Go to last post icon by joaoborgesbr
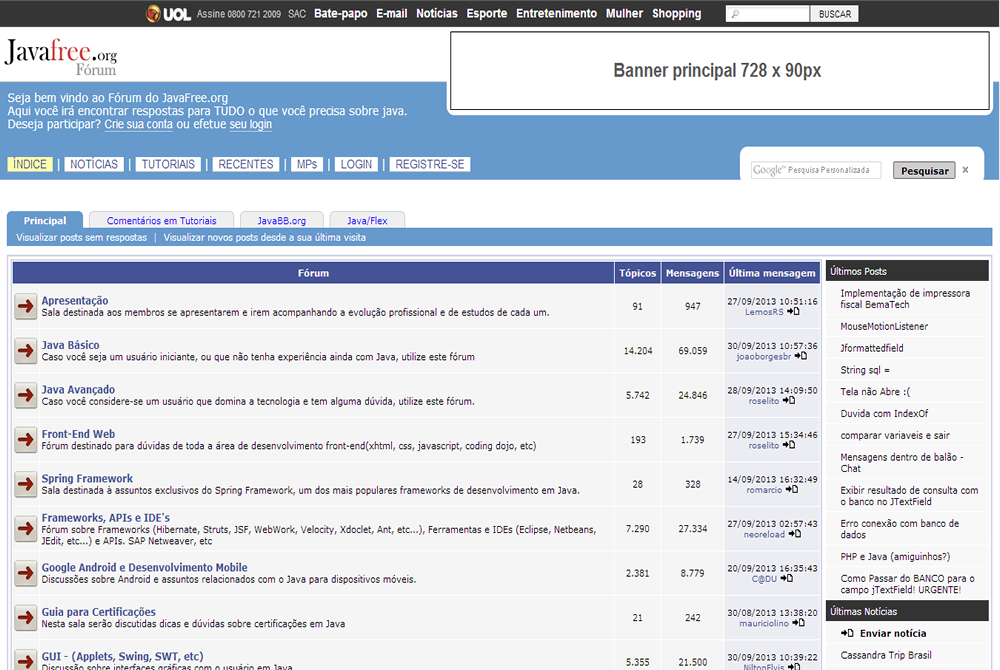 pyautogui.click(x=801, y=356)
